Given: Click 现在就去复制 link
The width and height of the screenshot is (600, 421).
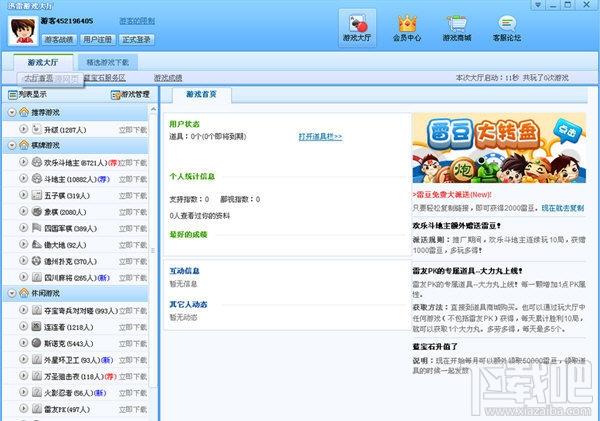Looking at the screenshot, I should tap(562, 208).
